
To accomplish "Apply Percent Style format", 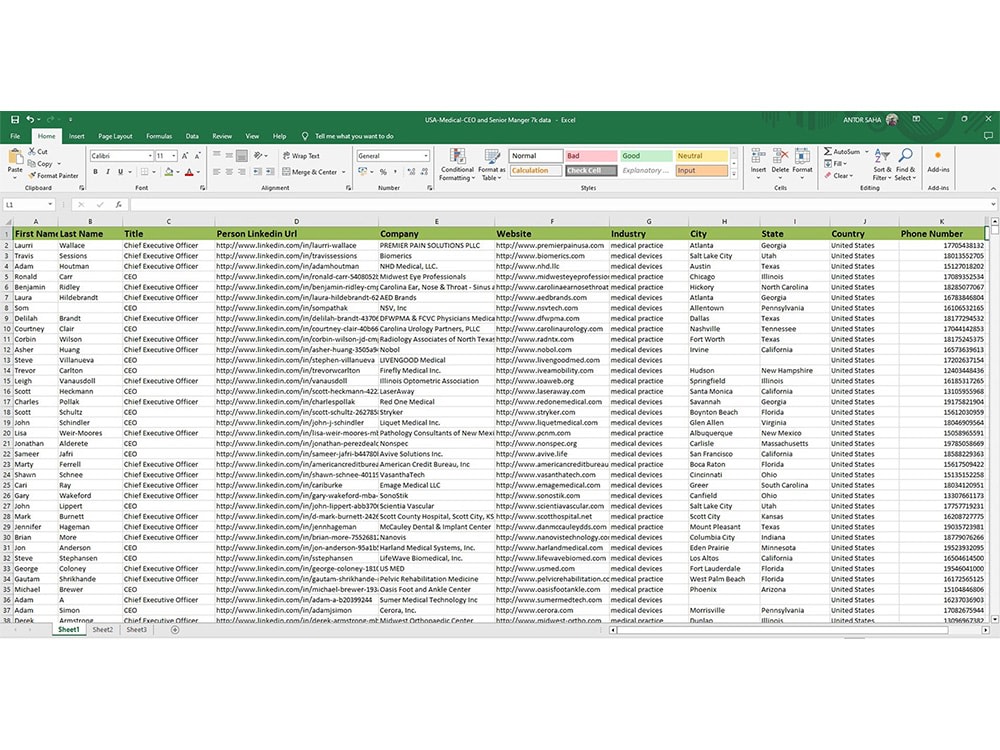I will [x=383, y=172].
